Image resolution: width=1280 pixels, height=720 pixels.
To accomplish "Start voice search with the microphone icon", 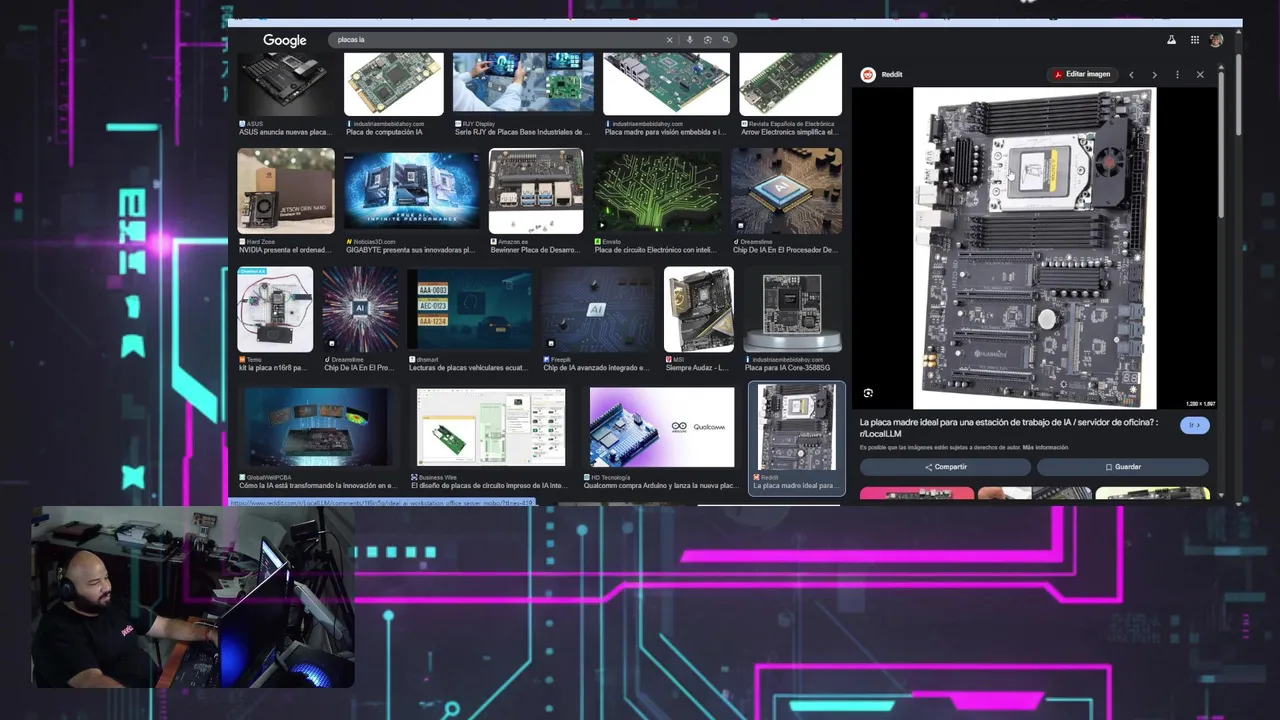I will pos(689,40).
